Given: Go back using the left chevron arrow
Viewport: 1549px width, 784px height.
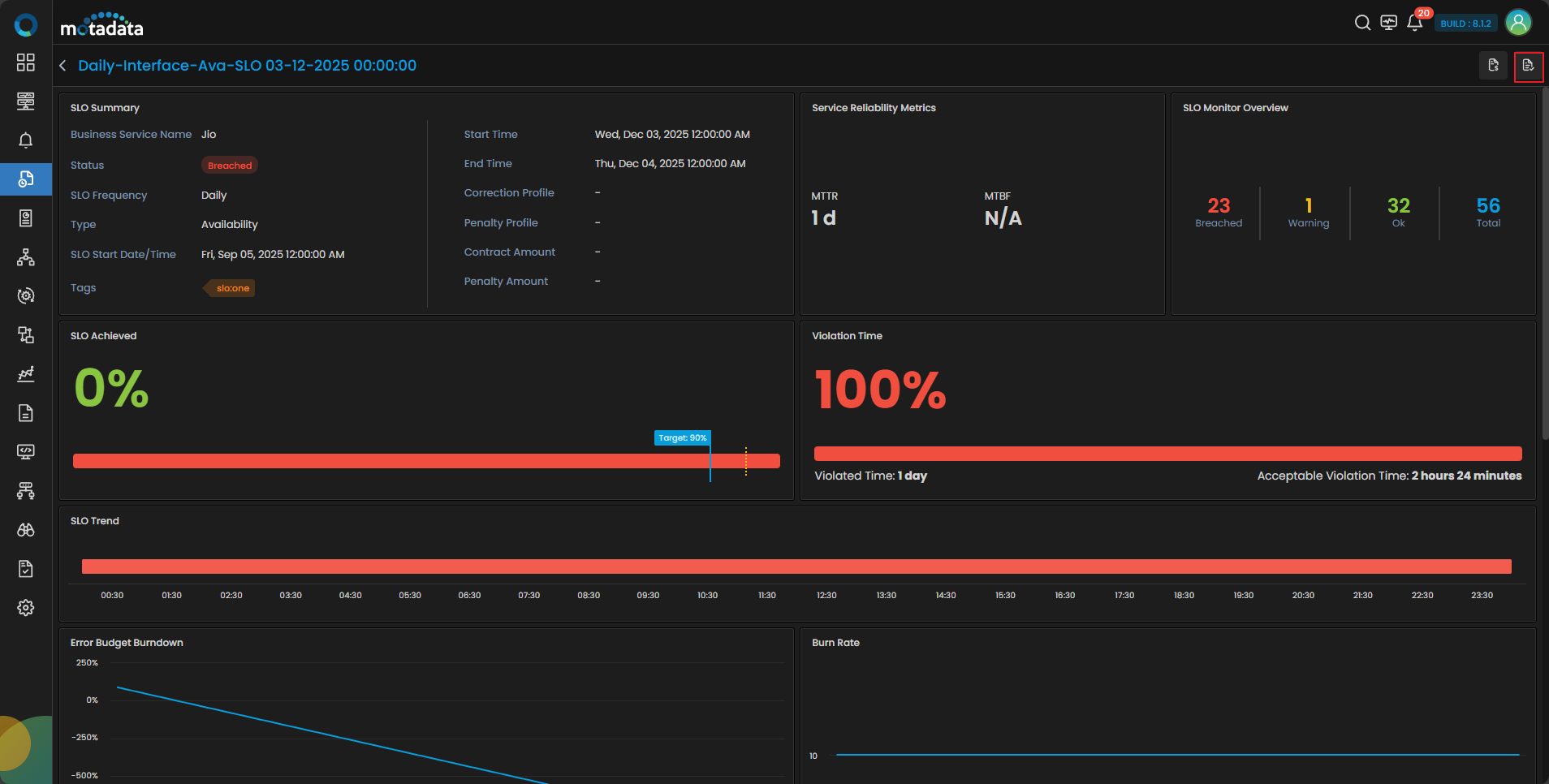Looking at the screenshot, I should [x=63, y=66].
